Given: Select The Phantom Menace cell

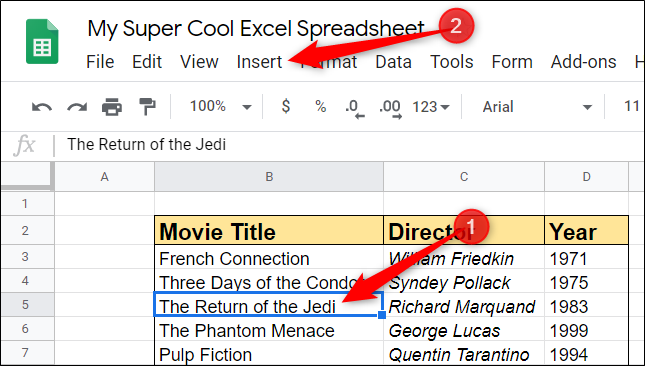Looking at the screenshot, I should (x=269, y=329).
